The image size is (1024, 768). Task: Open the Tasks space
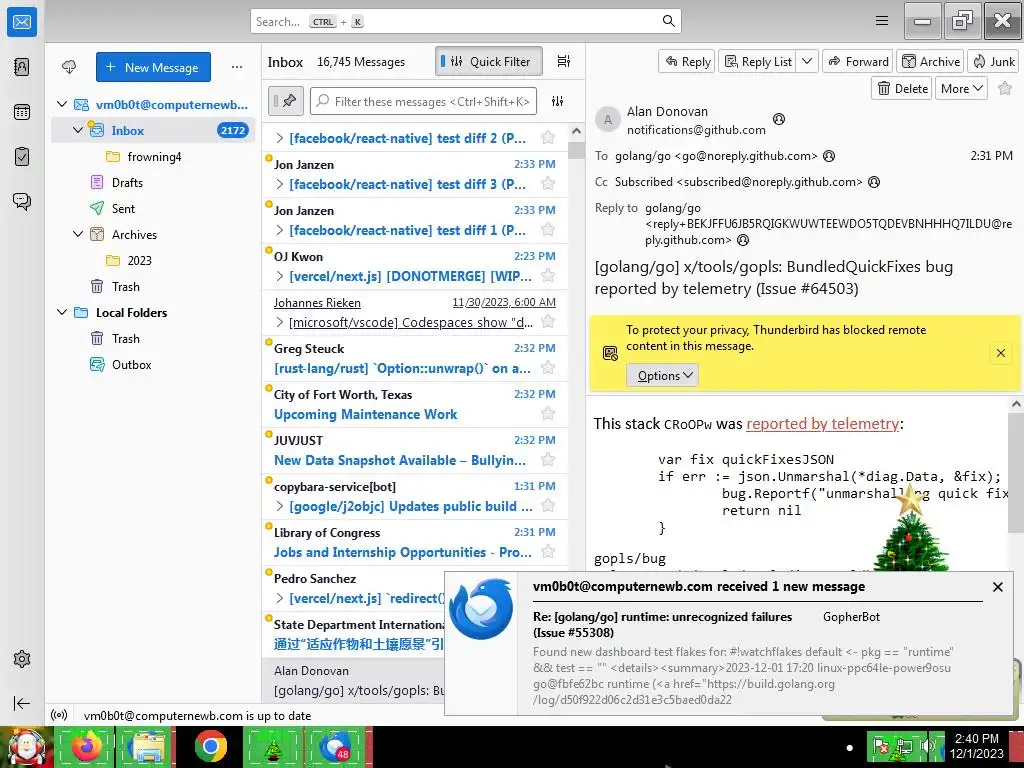click(22, 157)
